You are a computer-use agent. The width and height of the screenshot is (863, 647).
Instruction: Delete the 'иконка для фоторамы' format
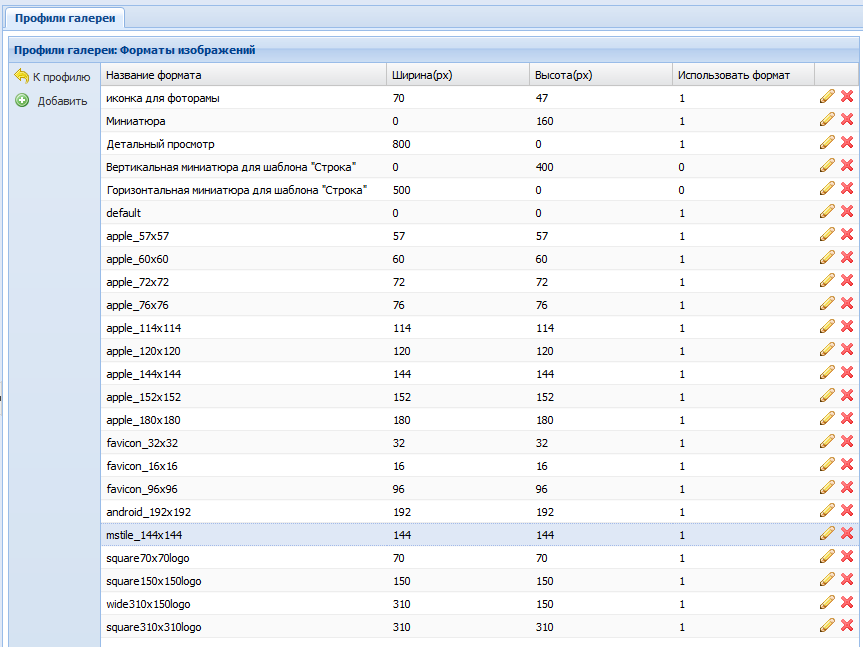(847, 97)
